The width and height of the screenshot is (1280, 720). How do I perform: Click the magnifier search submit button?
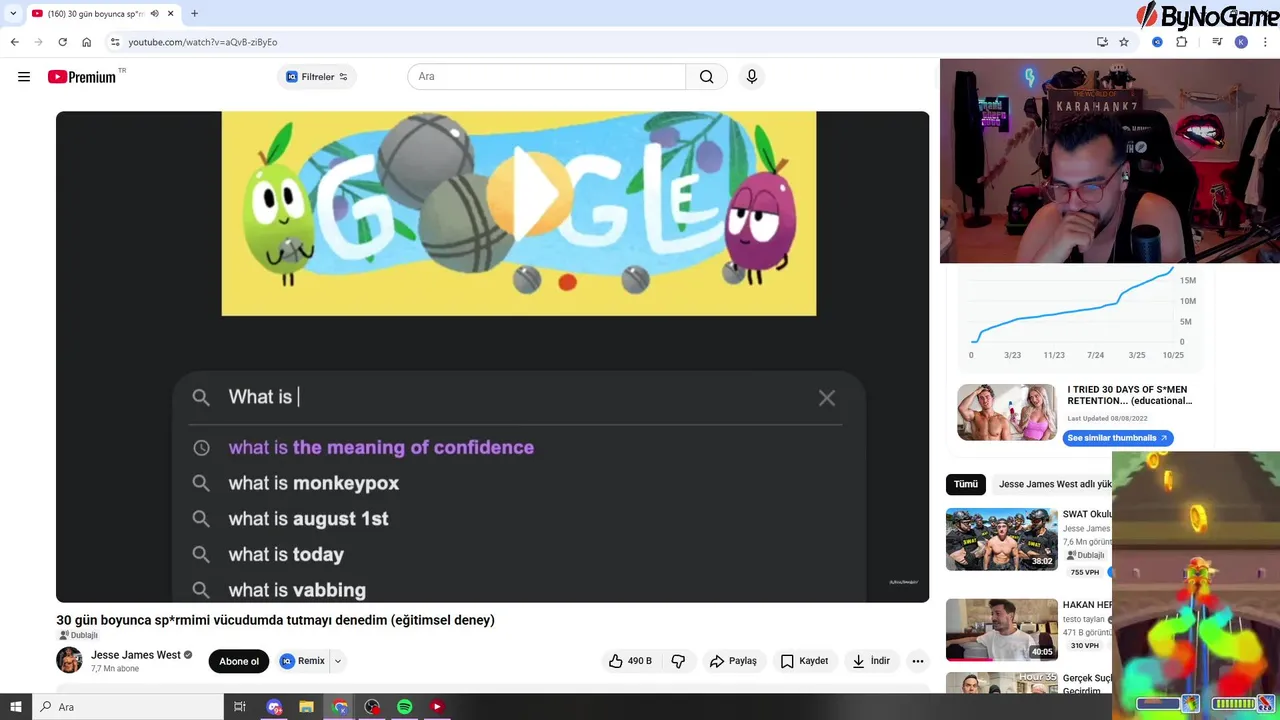(707, 77)
